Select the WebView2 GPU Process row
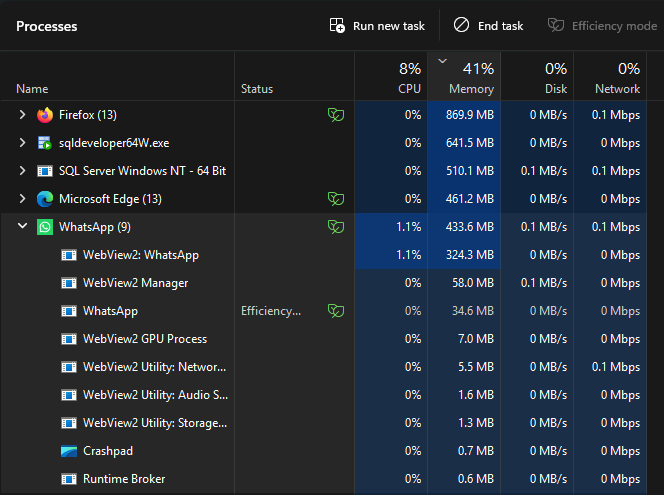664x495 pixels. 324,339
